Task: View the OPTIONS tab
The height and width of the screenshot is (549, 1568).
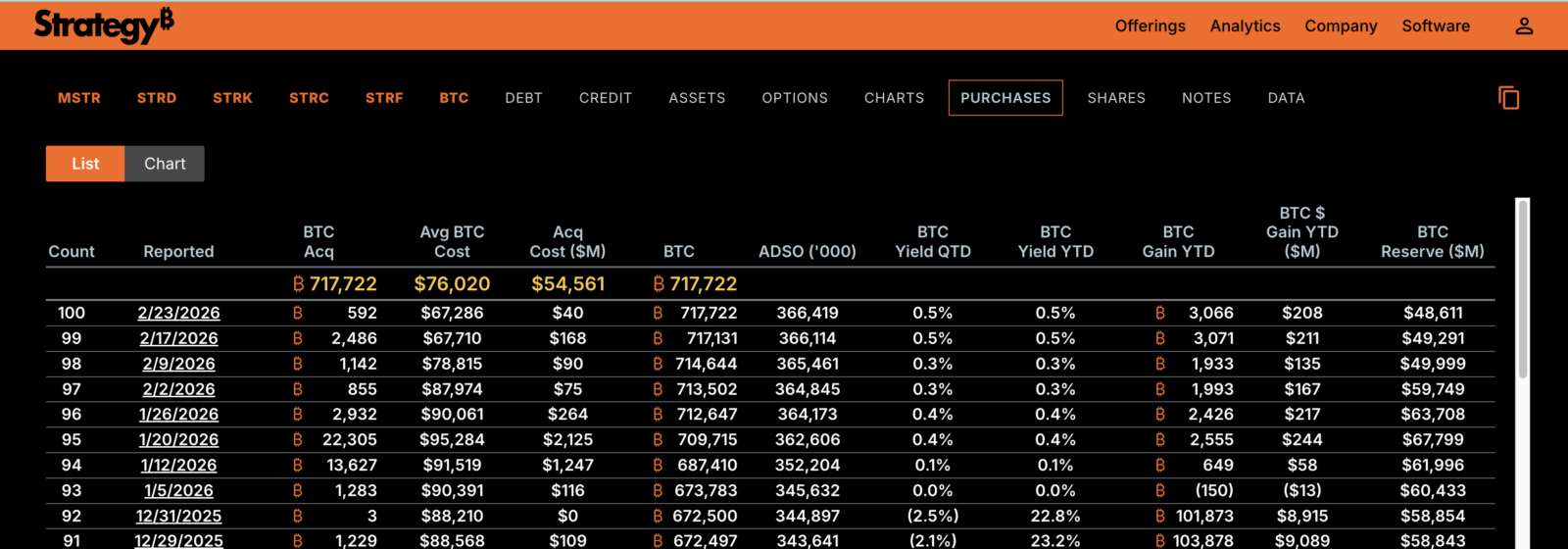Action: click(795, 98)
